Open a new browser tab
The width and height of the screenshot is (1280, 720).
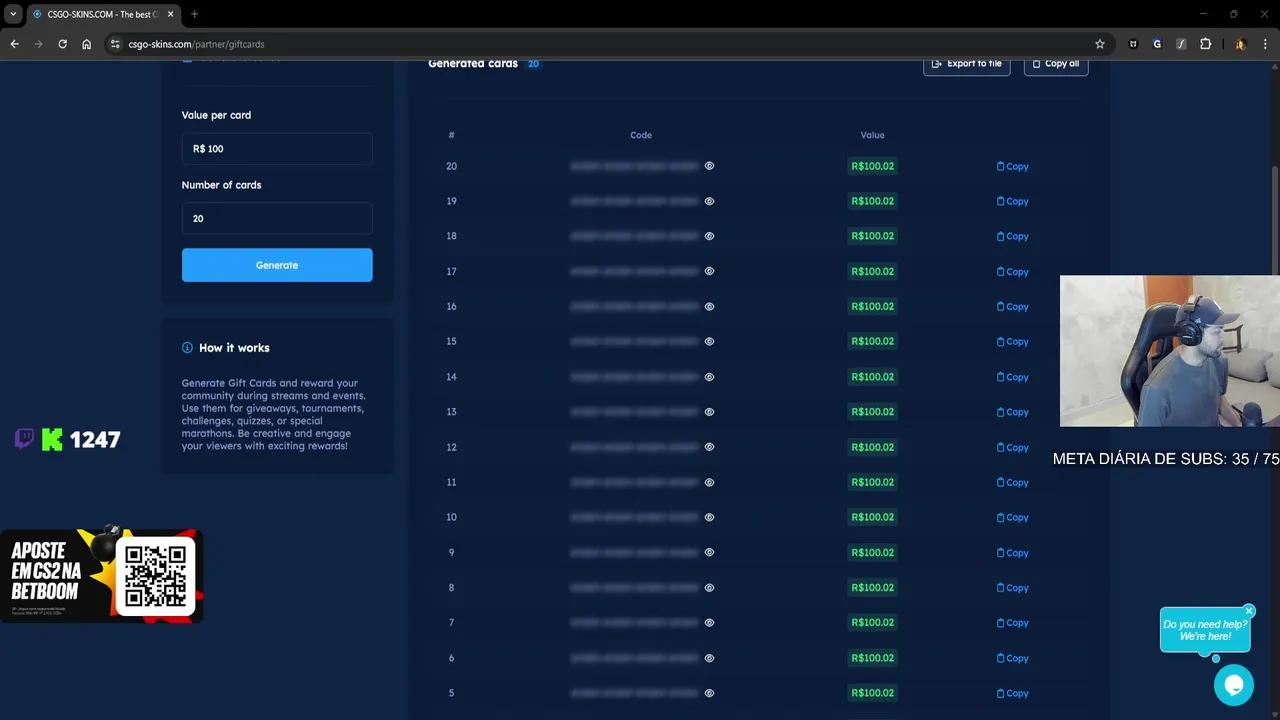tap(194, 14)
